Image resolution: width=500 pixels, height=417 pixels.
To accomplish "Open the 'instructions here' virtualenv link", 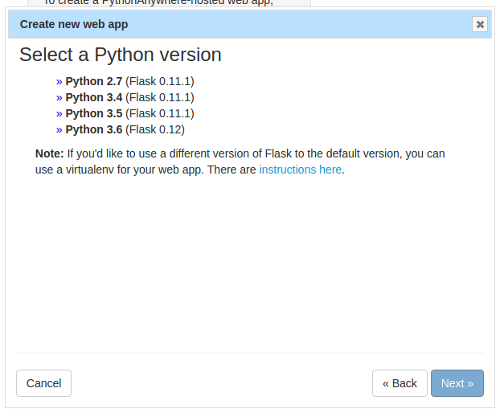I will tap(300, 170).
